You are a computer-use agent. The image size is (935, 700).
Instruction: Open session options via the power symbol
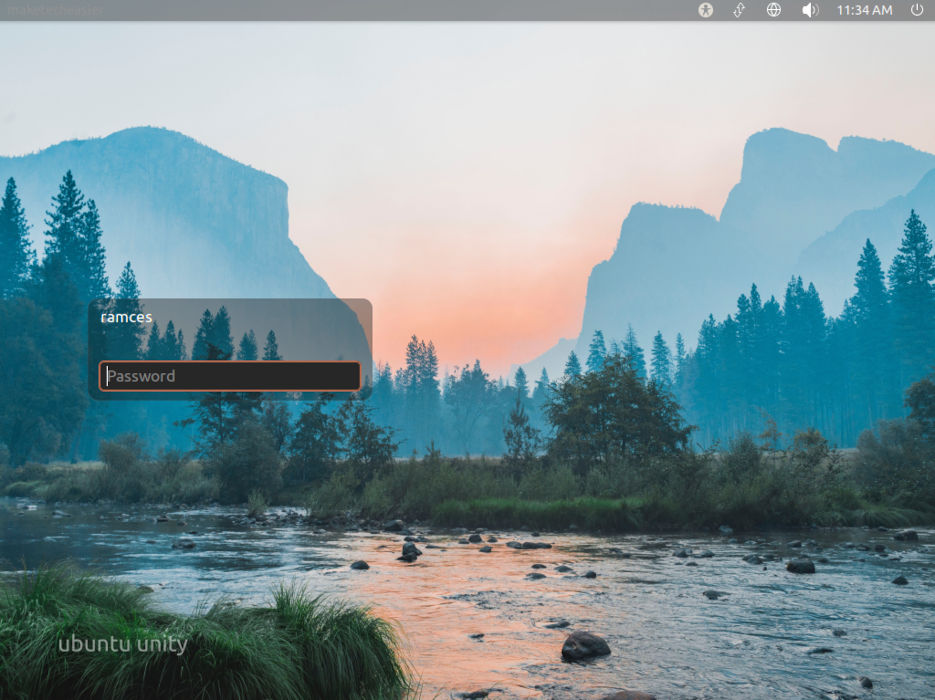(918, 12)
